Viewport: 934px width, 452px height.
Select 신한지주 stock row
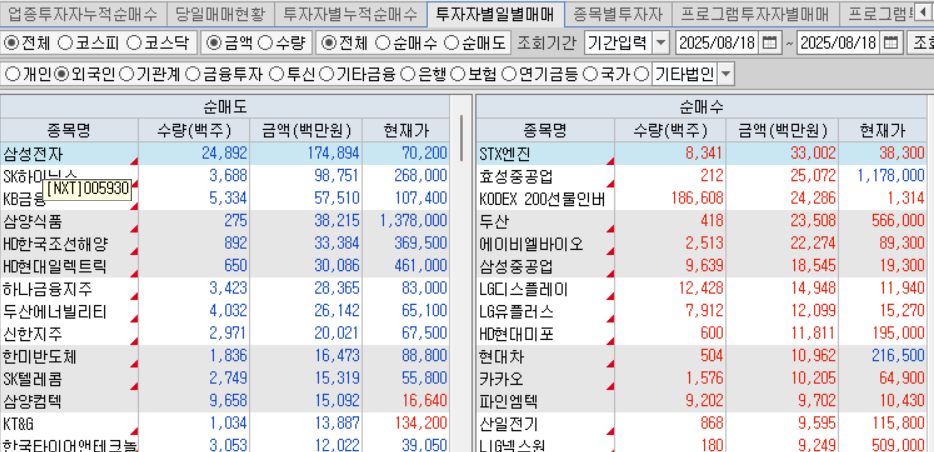click(x=225, y=334)
